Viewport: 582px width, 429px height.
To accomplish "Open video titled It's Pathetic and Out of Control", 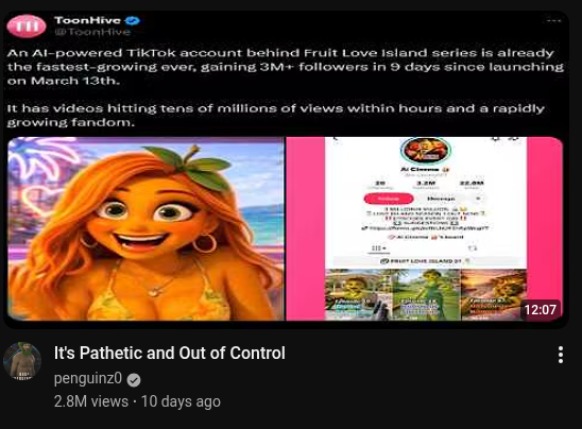I will (170, 353).
